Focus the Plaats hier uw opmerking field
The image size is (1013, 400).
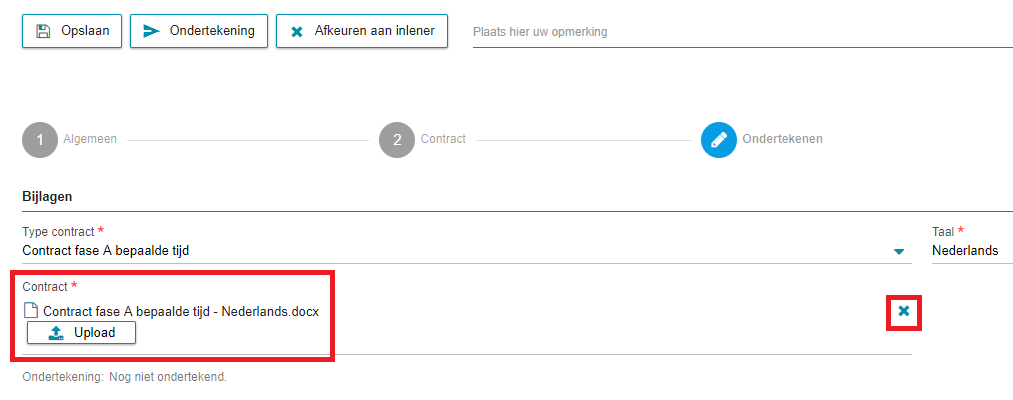tap(742, 32)
